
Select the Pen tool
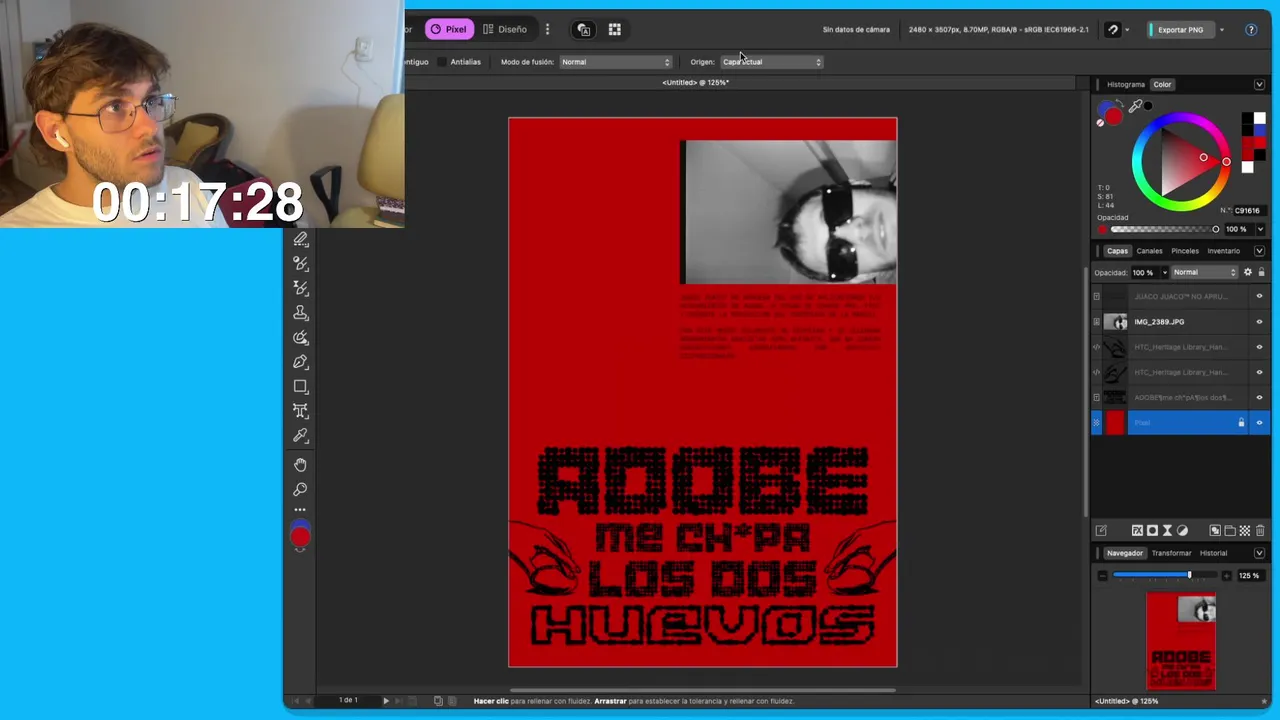click(300, 362)
